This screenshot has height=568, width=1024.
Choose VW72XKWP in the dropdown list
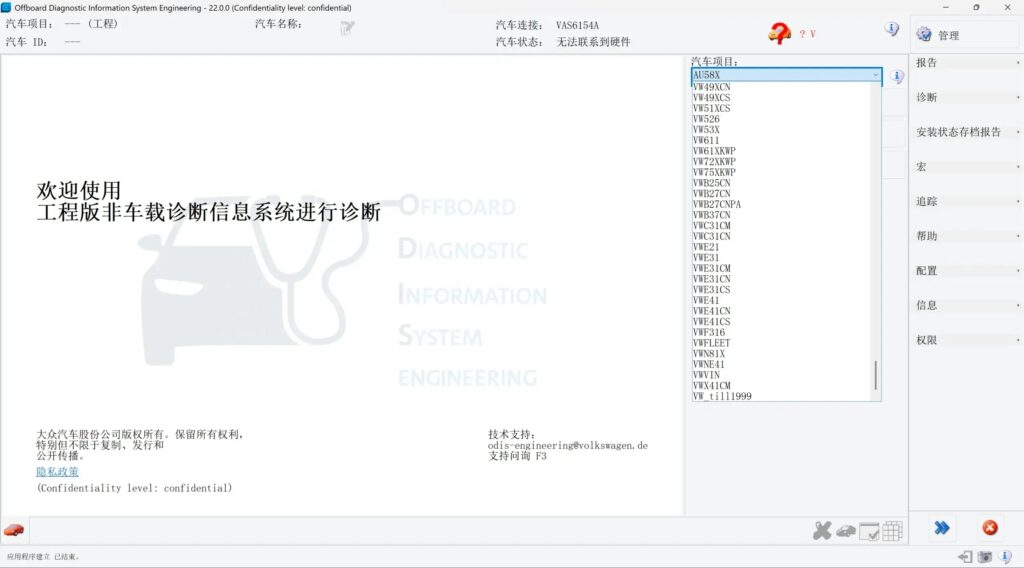tap(781, 161)
